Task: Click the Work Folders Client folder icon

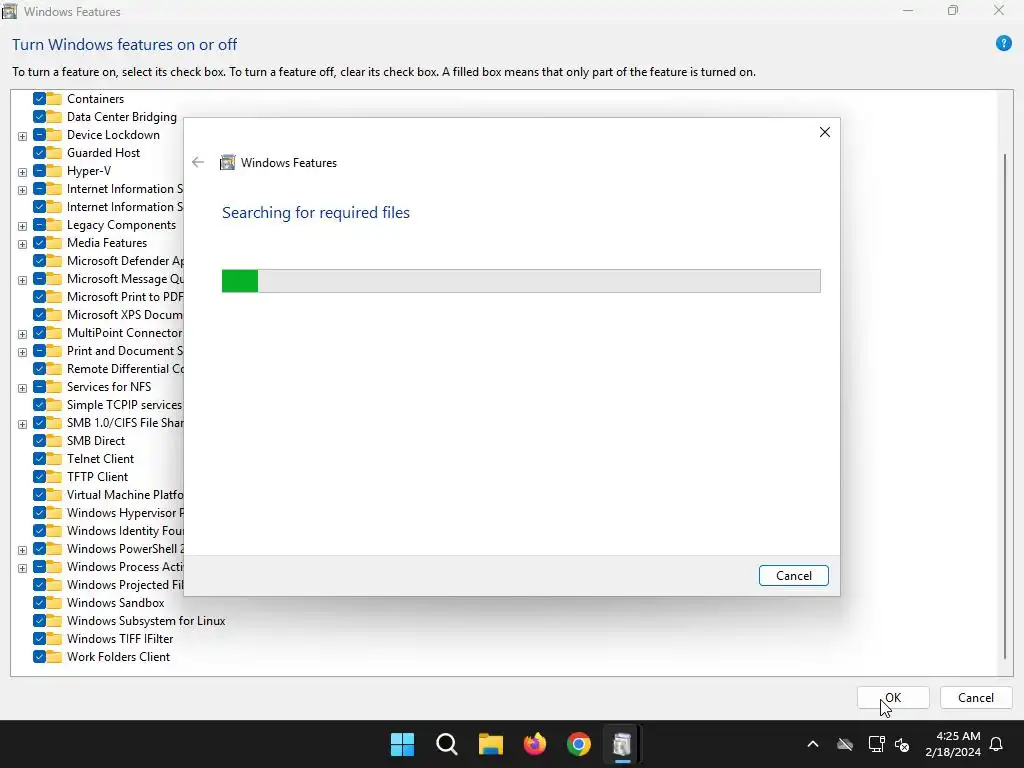Action: tap(54, 657)
